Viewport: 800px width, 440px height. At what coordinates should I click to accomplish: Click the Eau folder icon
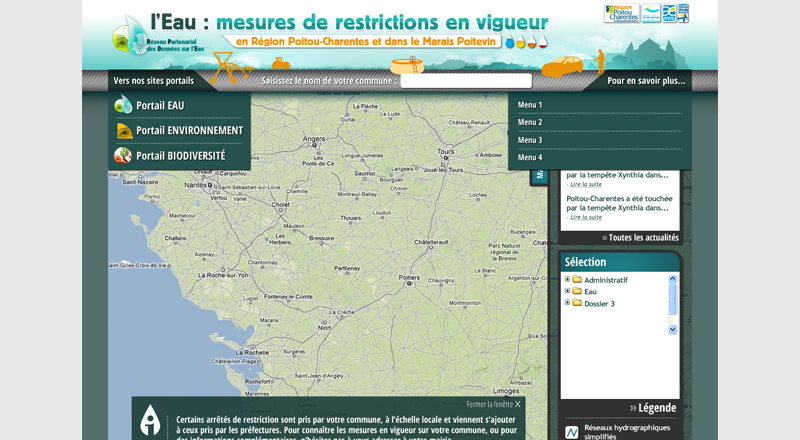pyautogui.click(x=577, y=291)
